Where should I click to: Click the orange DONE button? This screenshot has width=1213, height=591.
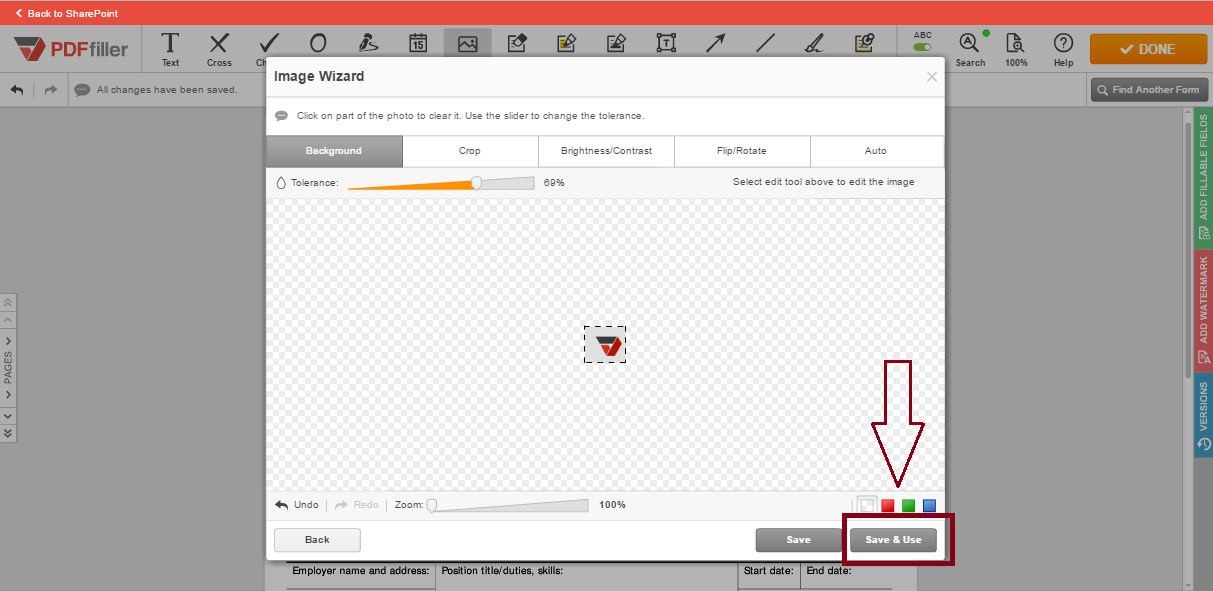pos(1148,49)
